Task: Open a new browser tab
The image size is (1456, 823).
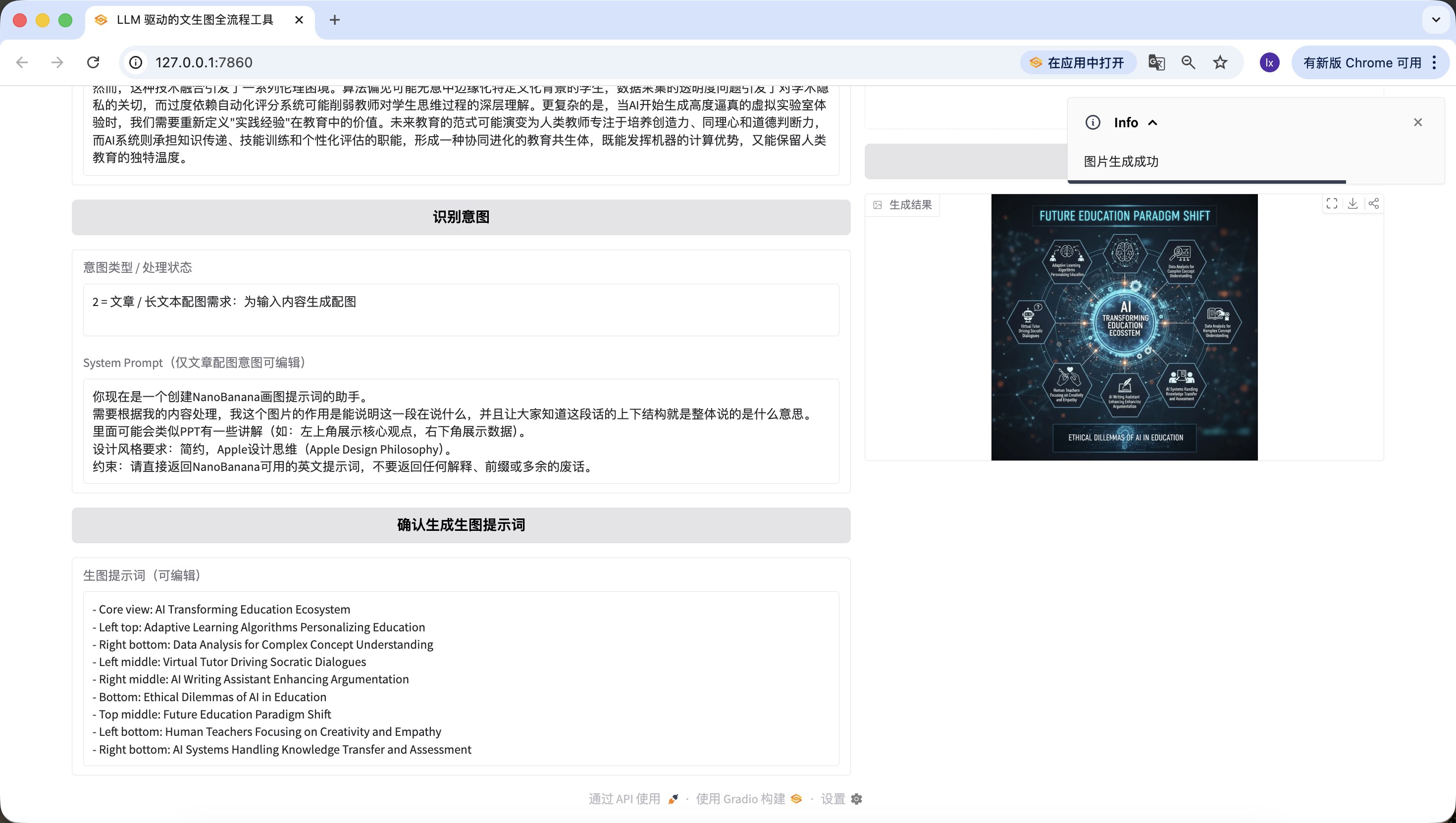Action: pyautogui.click(x=335, y=20)
